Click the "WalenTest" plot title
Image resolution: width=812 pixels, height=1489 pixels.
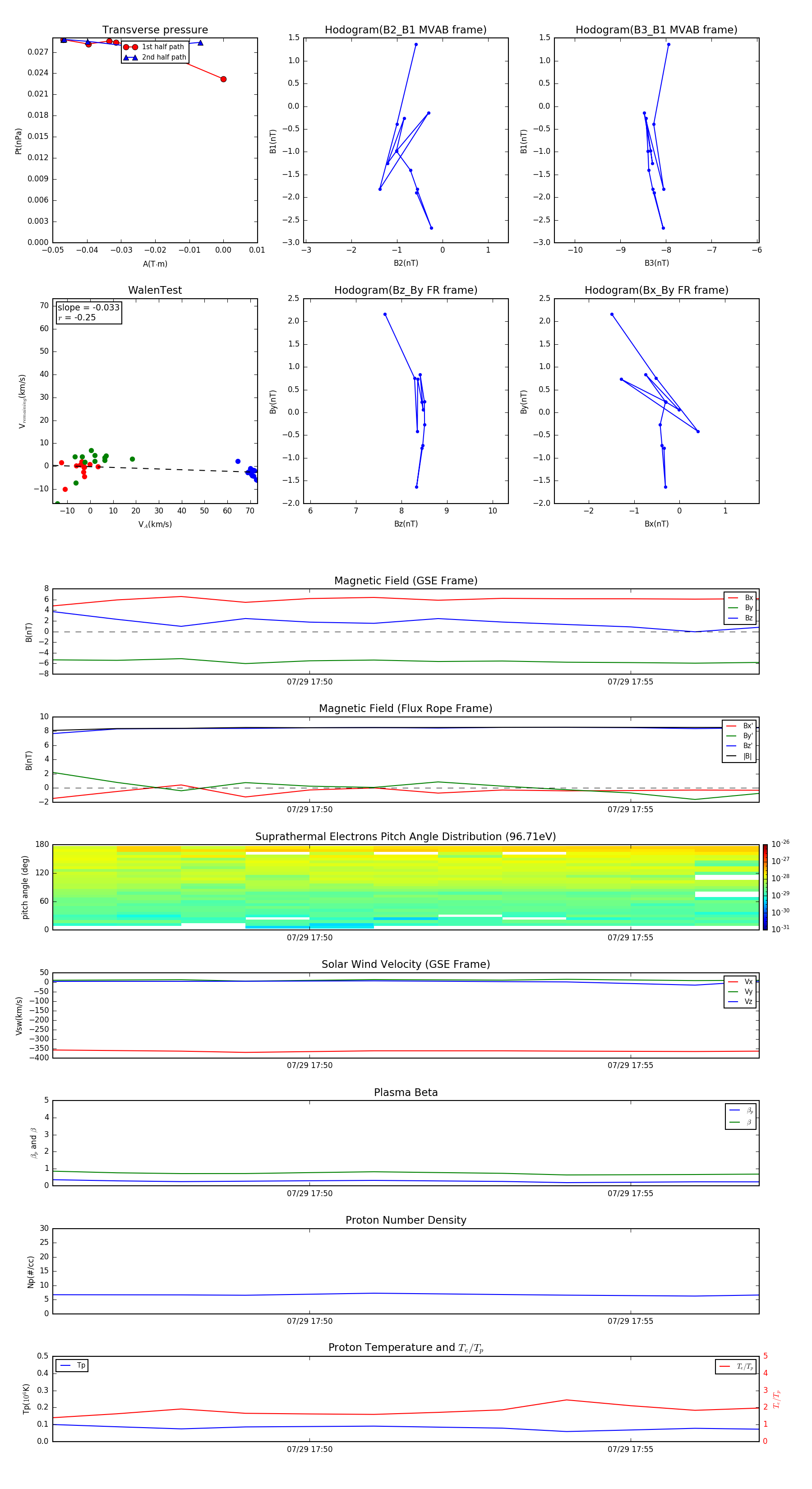155,290
